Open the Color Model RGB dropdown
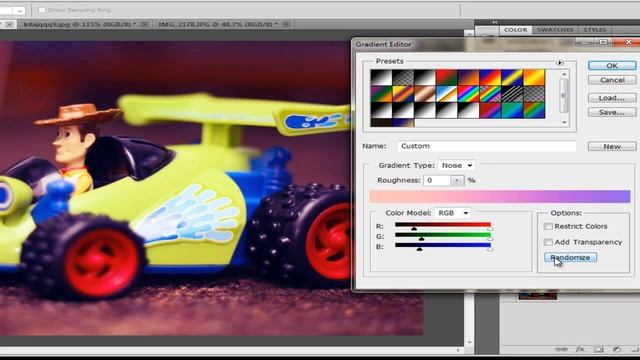The width and height of the screenshot is (640, 360). 453,213
